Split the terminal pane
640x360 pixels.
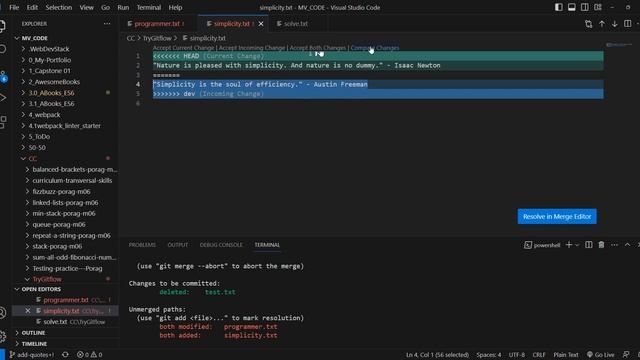point(589,245)
